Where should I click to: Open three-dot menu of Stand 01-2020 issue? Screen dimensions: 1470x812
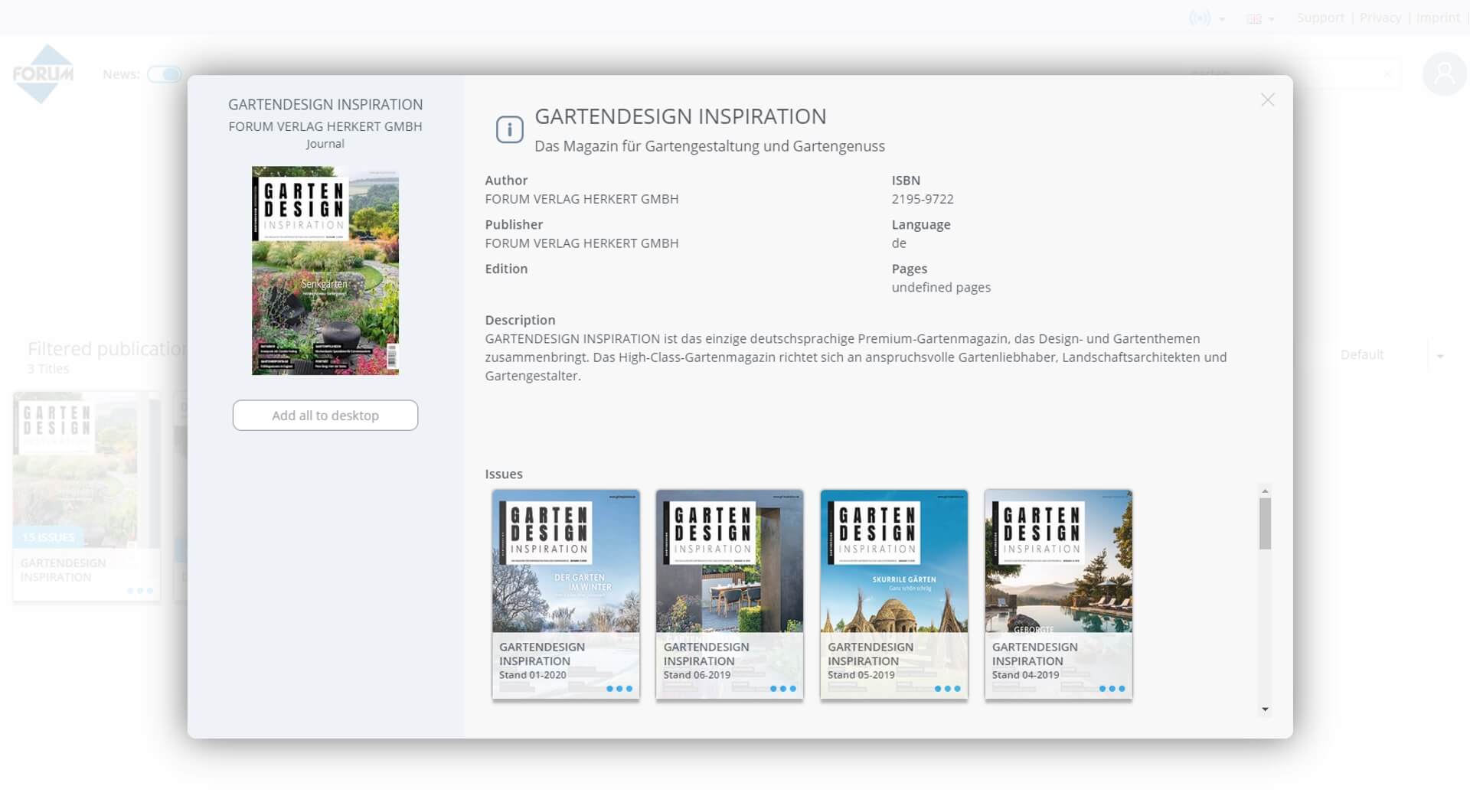tap(619, 689)
